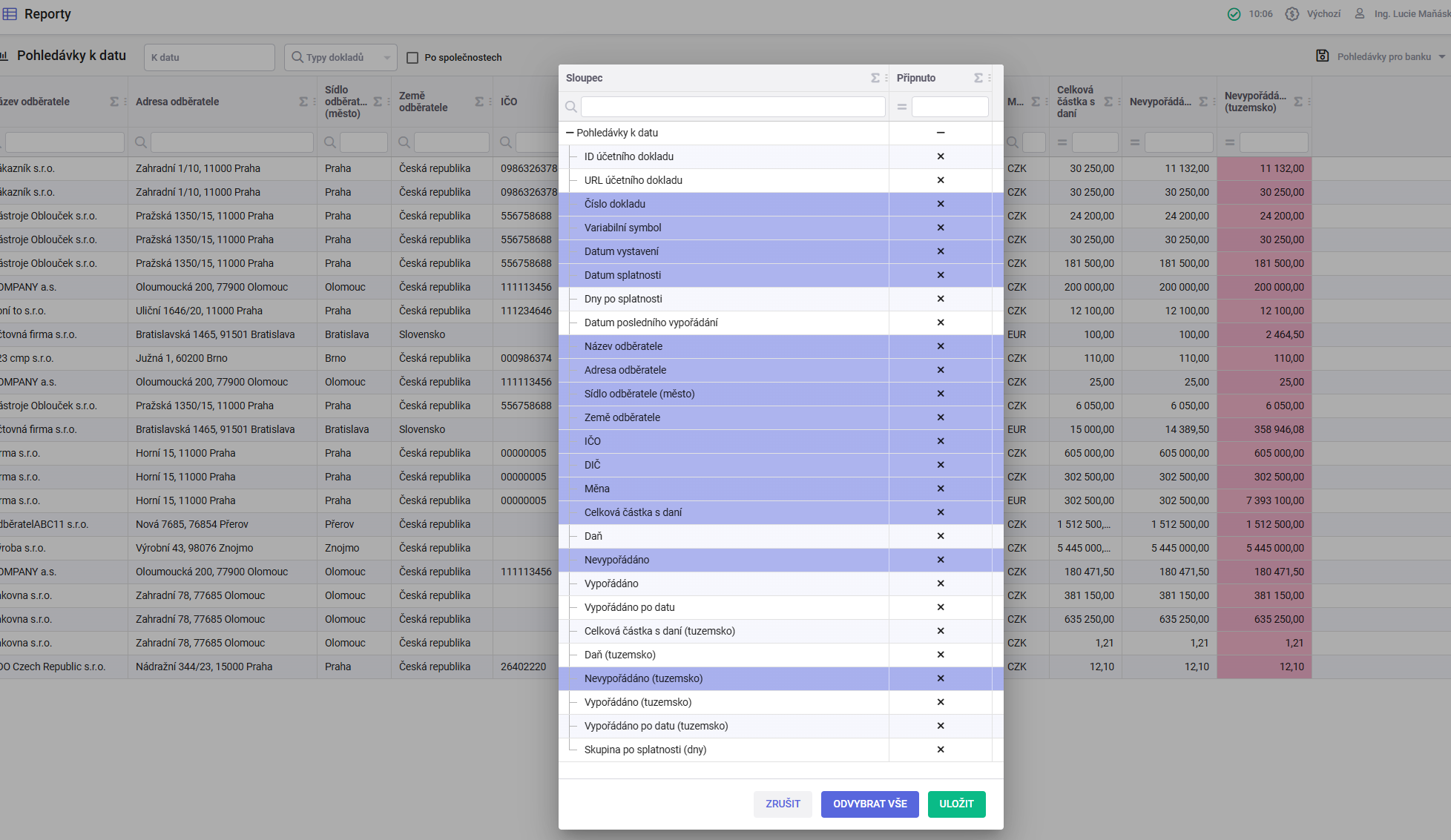Click equals filter icon under Připnuto
The image size is (1451, 840).
902,107
